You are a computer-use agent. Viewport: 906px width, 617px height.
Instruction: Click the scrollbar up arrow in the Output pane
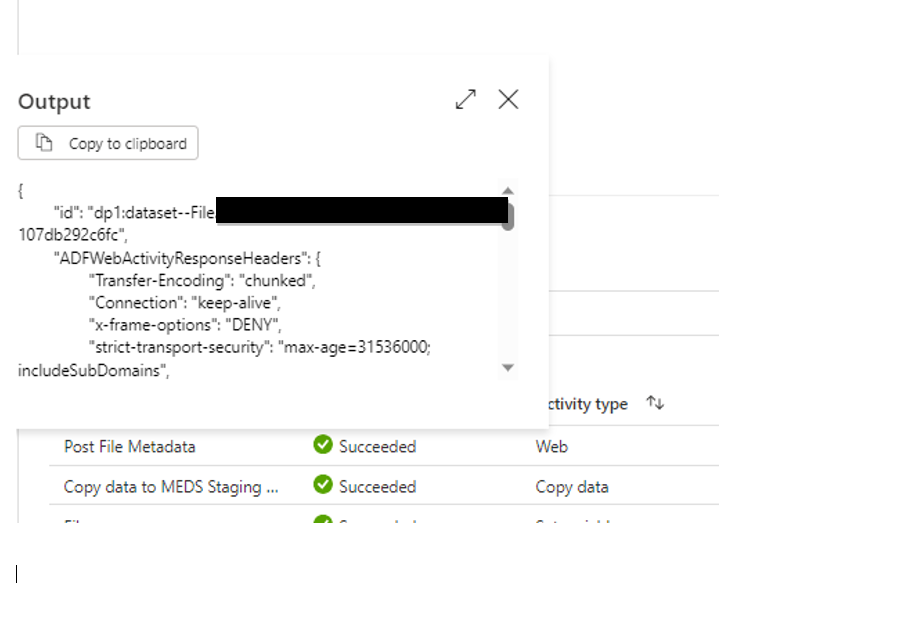(x=508, y=189)
